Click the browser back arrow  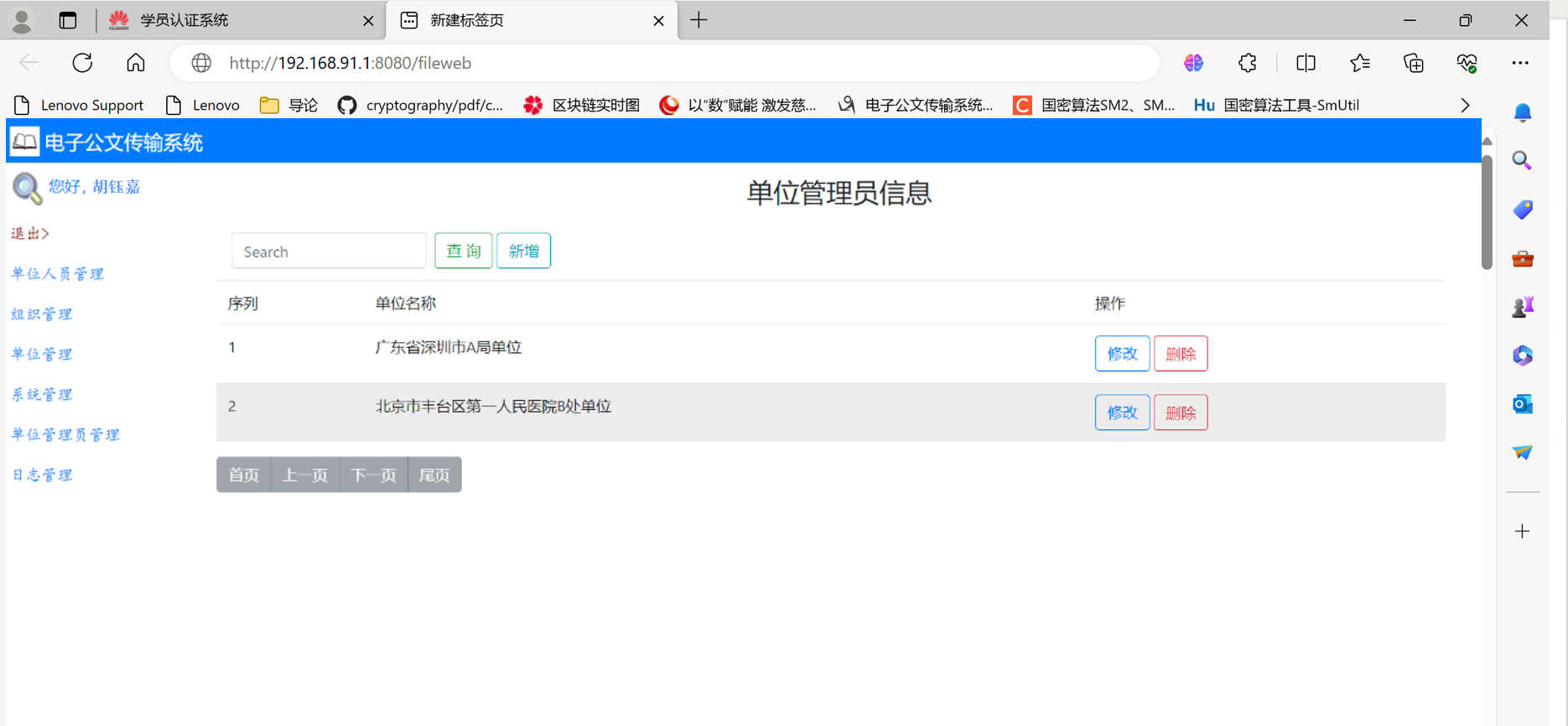pyautogui.click(x=29, y=63)
